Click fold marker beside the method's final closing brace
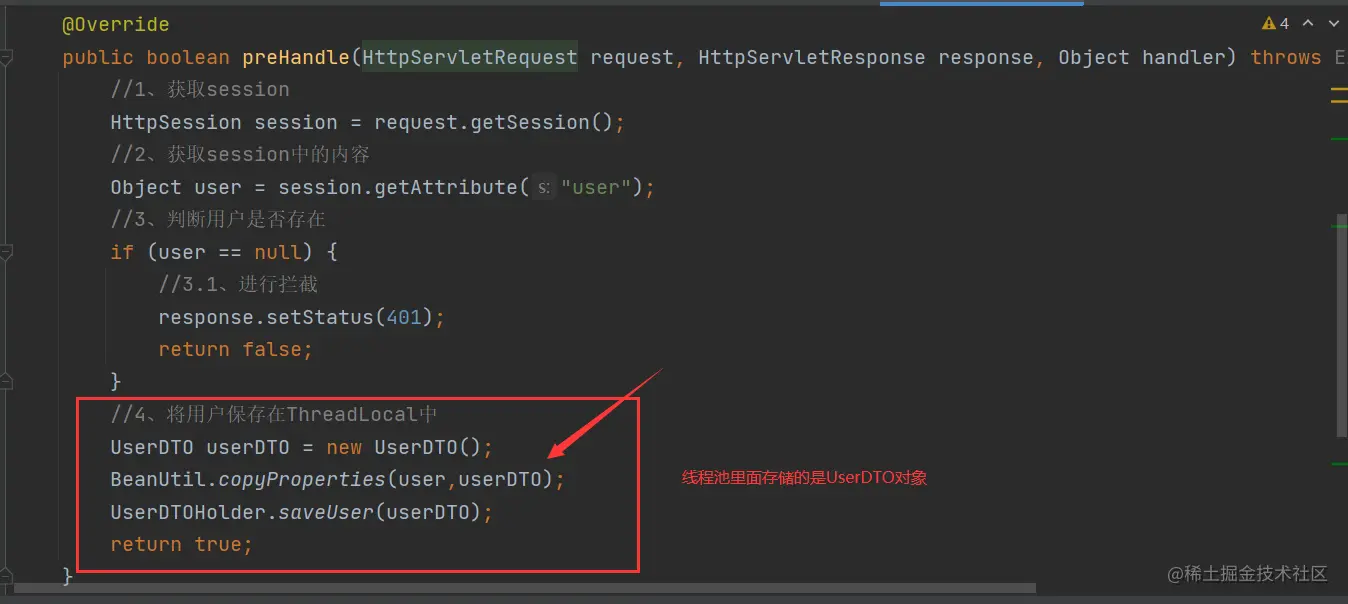The image size is (1348, 604). [7, 575]
